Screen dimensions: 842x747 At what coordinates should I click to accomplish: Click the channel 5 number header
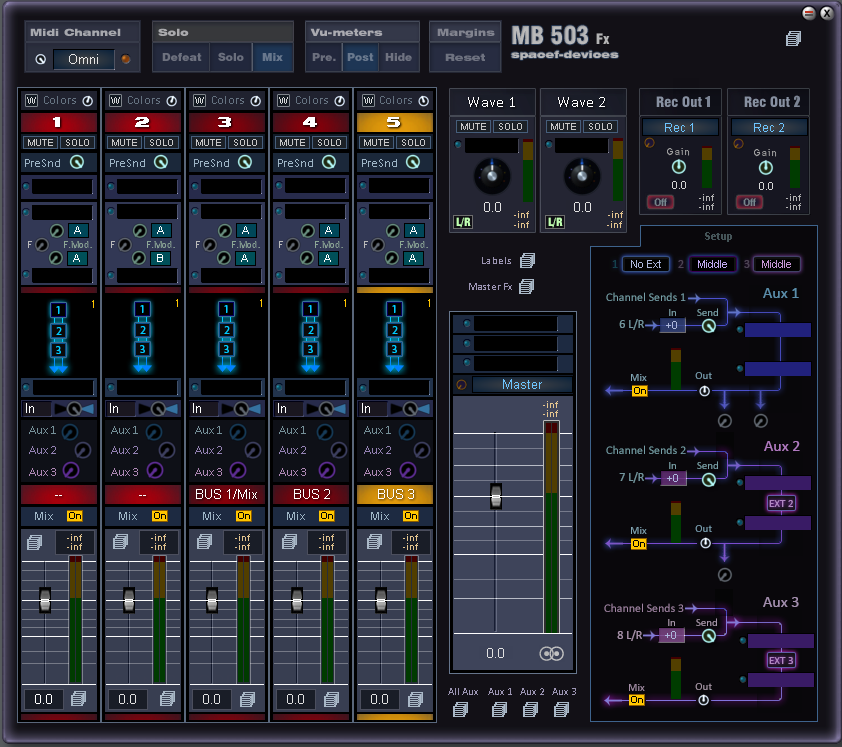tap(395, 122)
